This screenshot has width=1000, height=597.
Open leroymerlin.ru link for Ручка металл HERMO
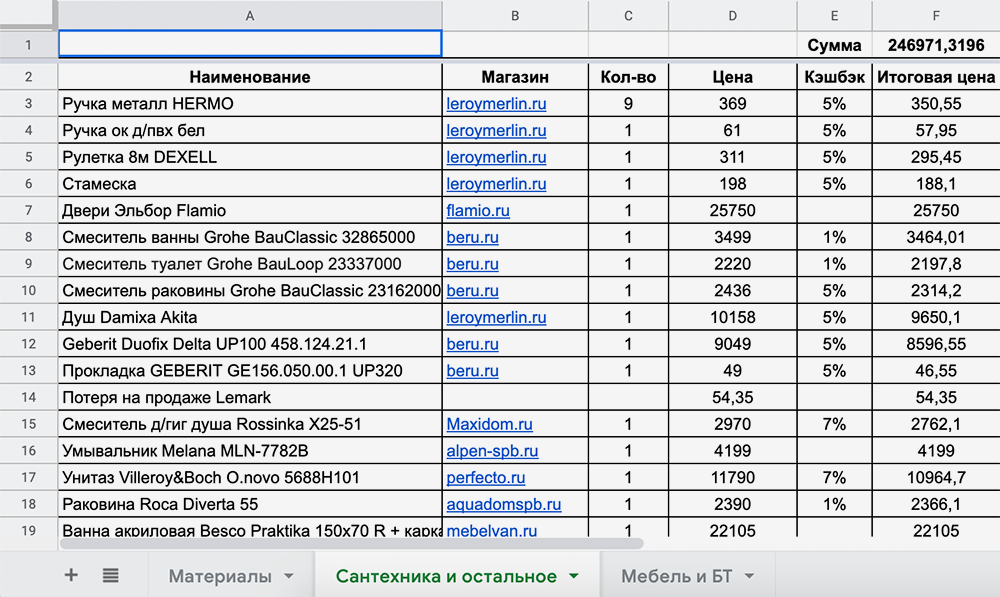click(496, 103)
